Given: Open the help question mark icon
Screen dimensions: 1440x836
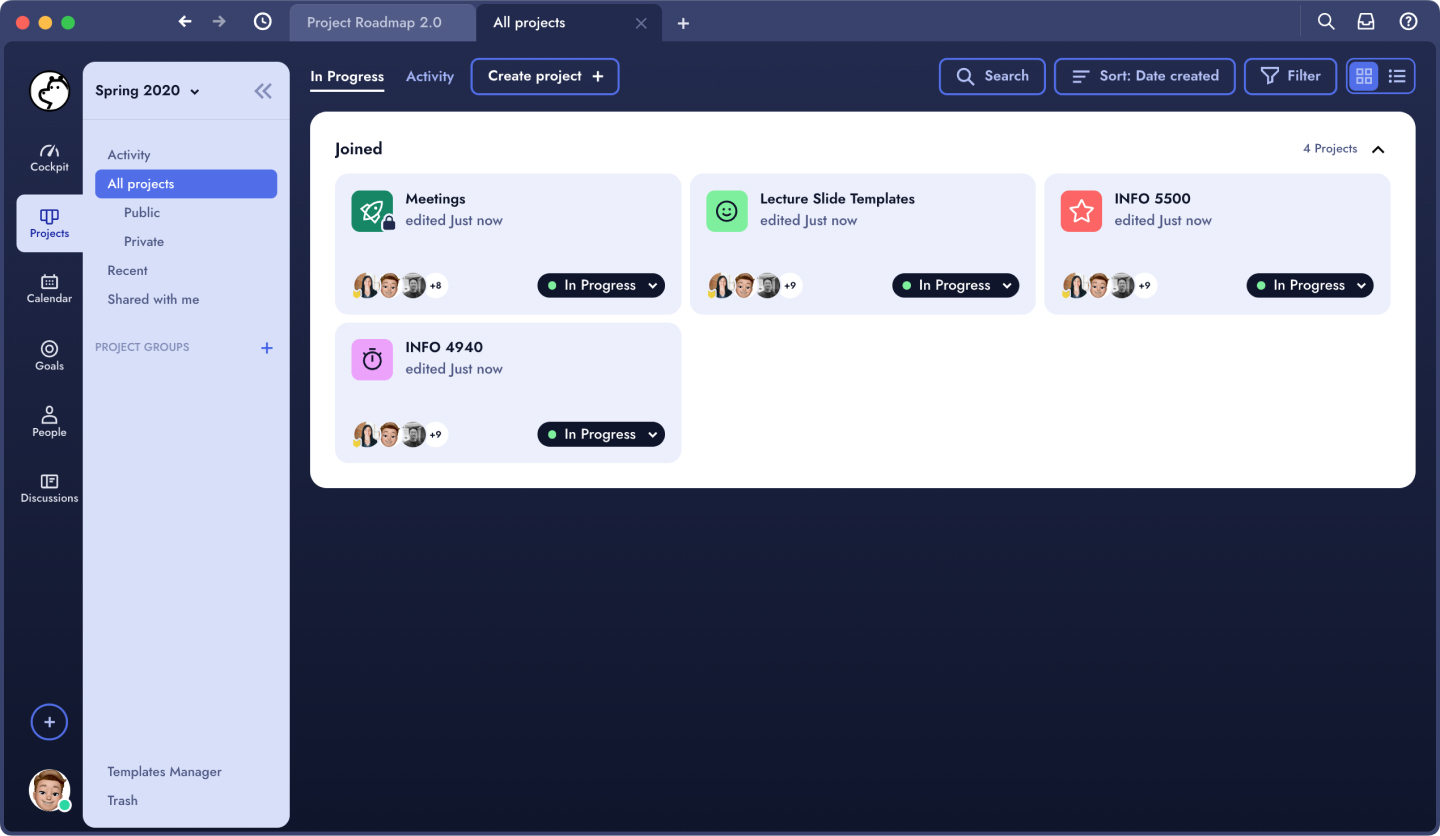Looking at the screenshot, I should [x=1408, y=21].
